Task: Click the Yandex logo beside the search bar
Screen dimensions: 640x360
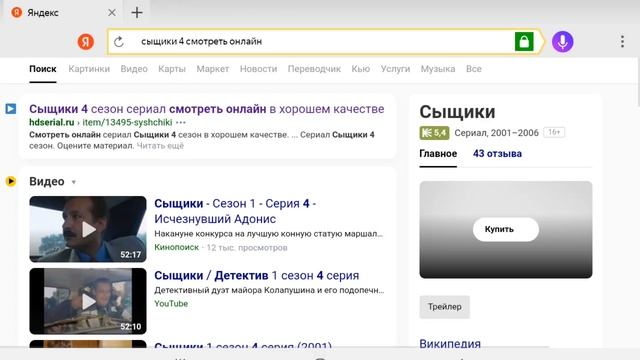Action: pyautogui.click(x=86, y=42)
